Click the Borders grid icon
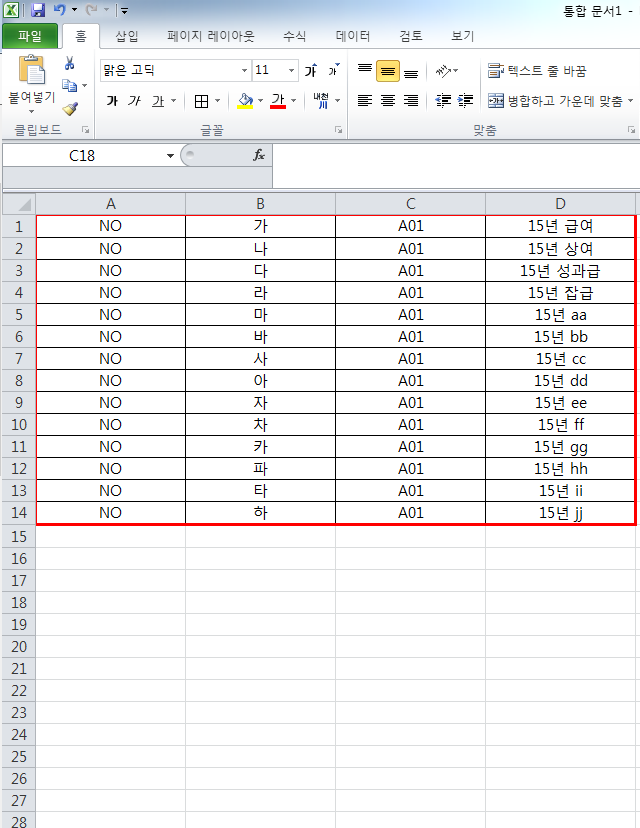This screenshot has width=640, height=828. tap(201, 101)
